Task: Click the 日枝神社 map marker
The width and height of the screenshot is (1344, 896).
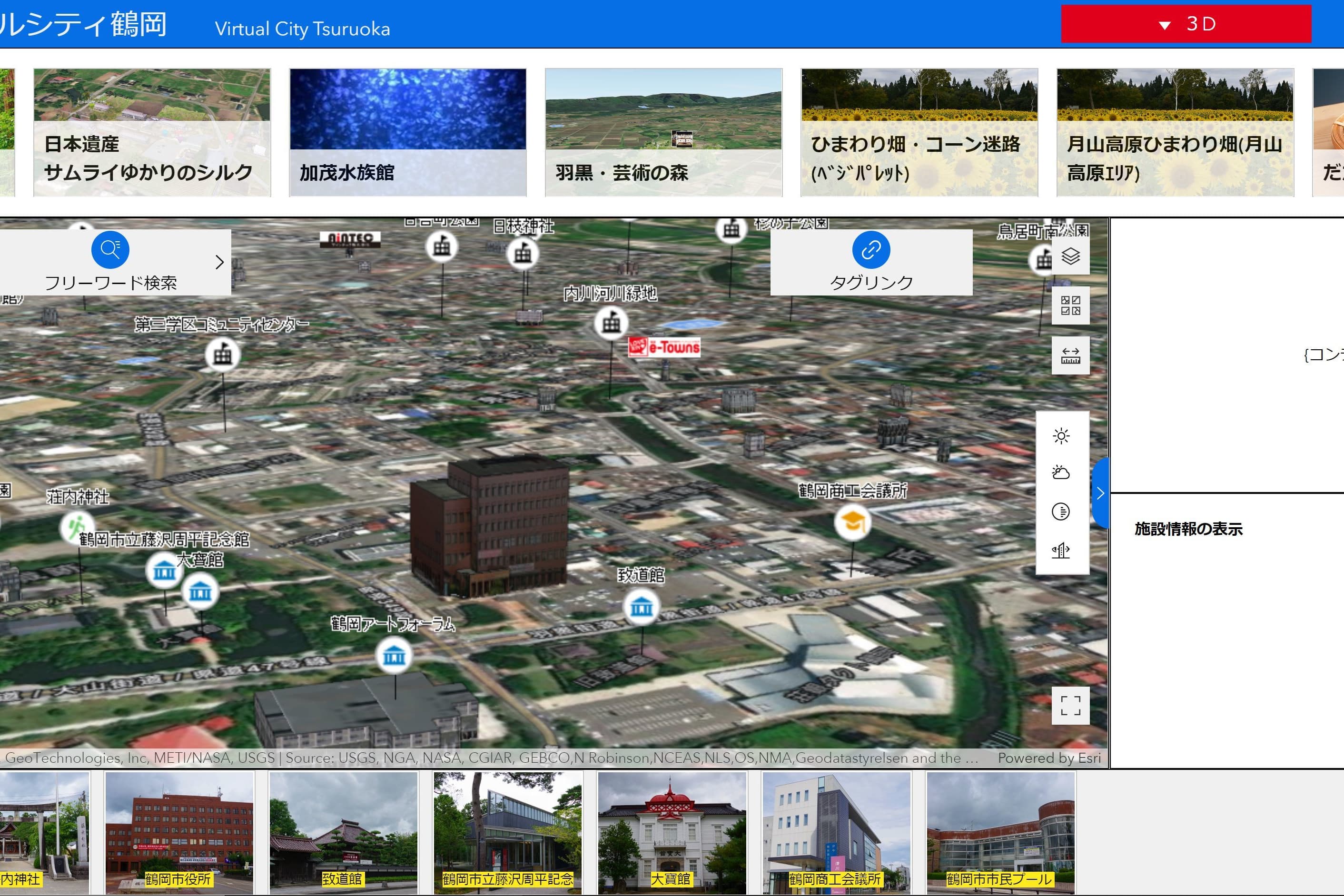Action: point(523,253)
